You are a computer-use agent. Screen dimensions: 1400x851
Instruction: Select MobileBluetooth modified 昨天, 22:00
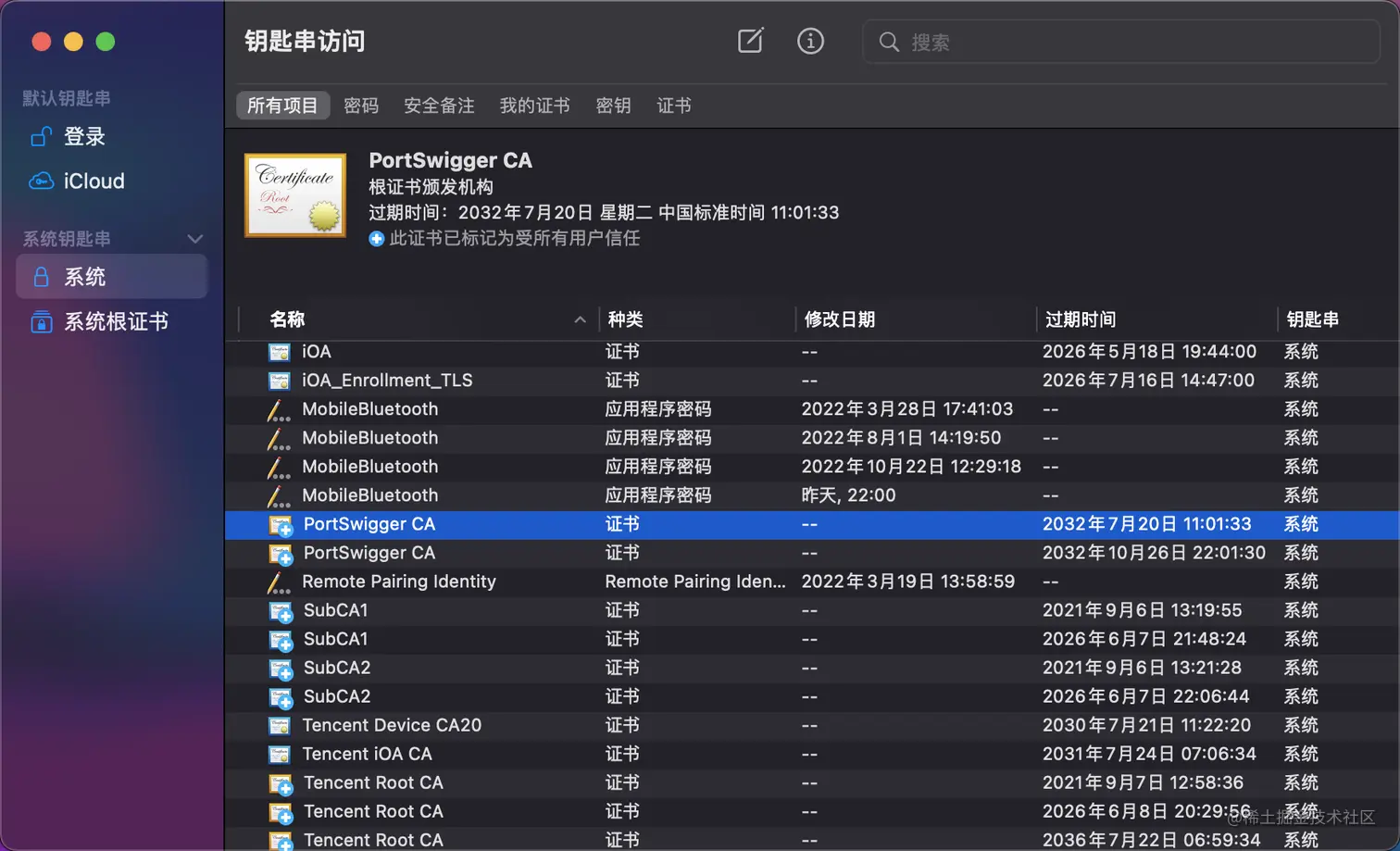(x=812, y=496)
